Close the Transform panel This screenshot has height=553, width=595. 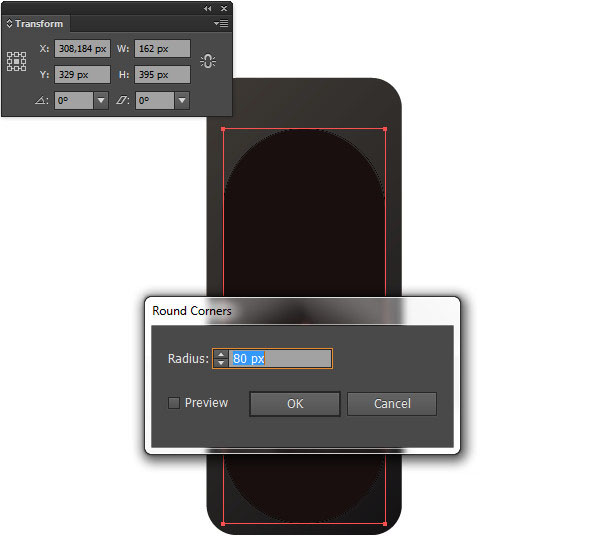click(x=224, y=8)
